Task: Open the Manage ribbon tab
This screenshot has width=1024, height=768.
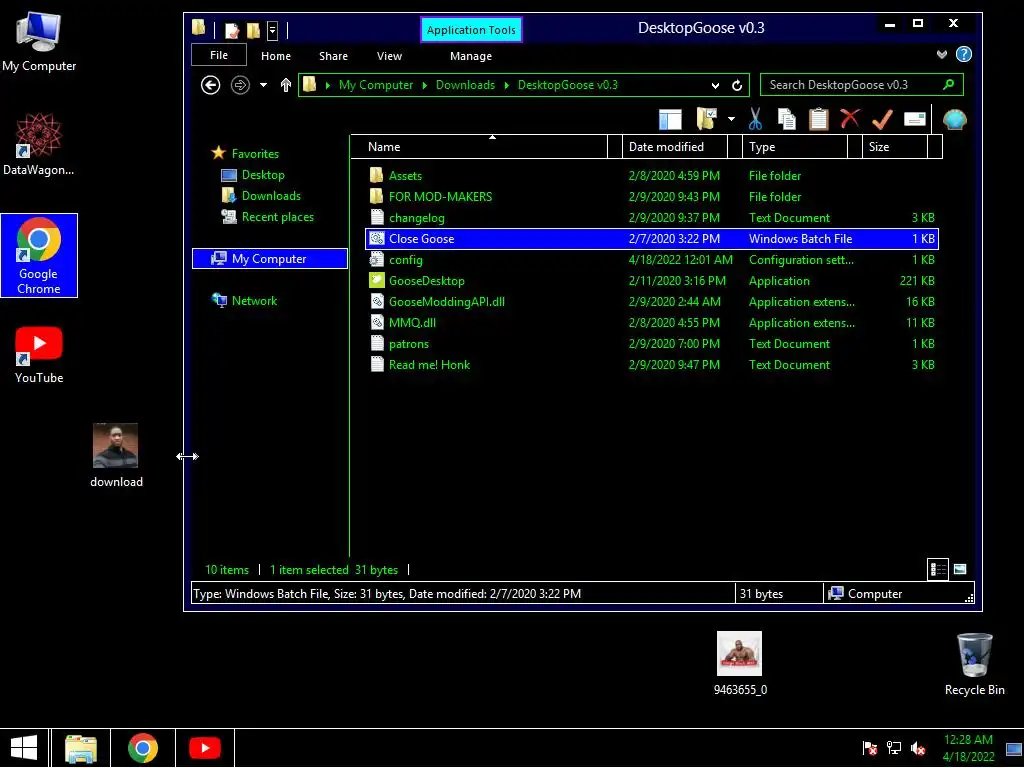Action: (471, 56)
